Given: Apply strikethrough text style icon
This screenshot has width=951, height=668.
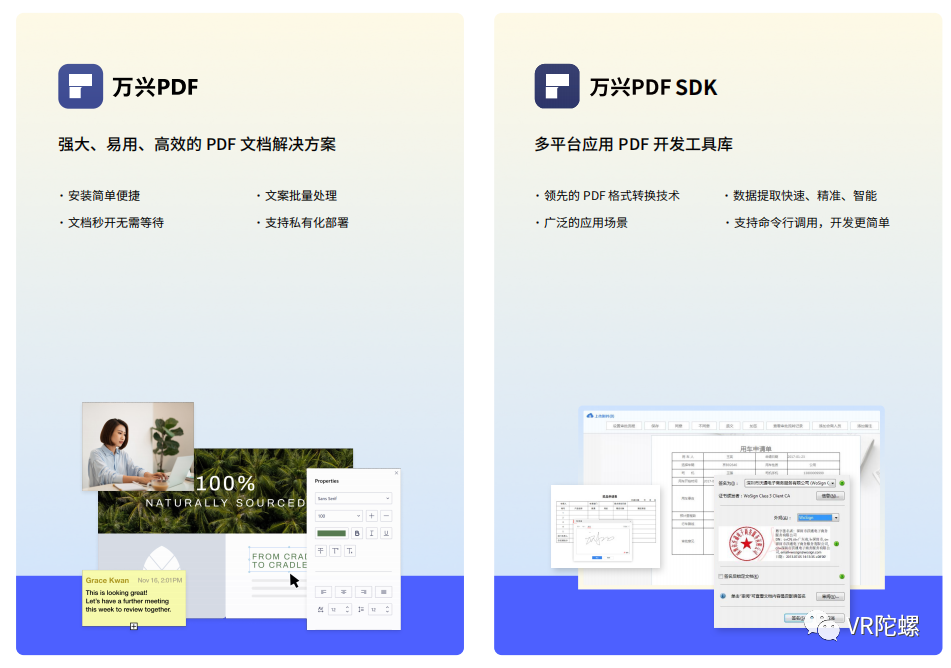Looking at the screenshot, I should tap(321, 551).
